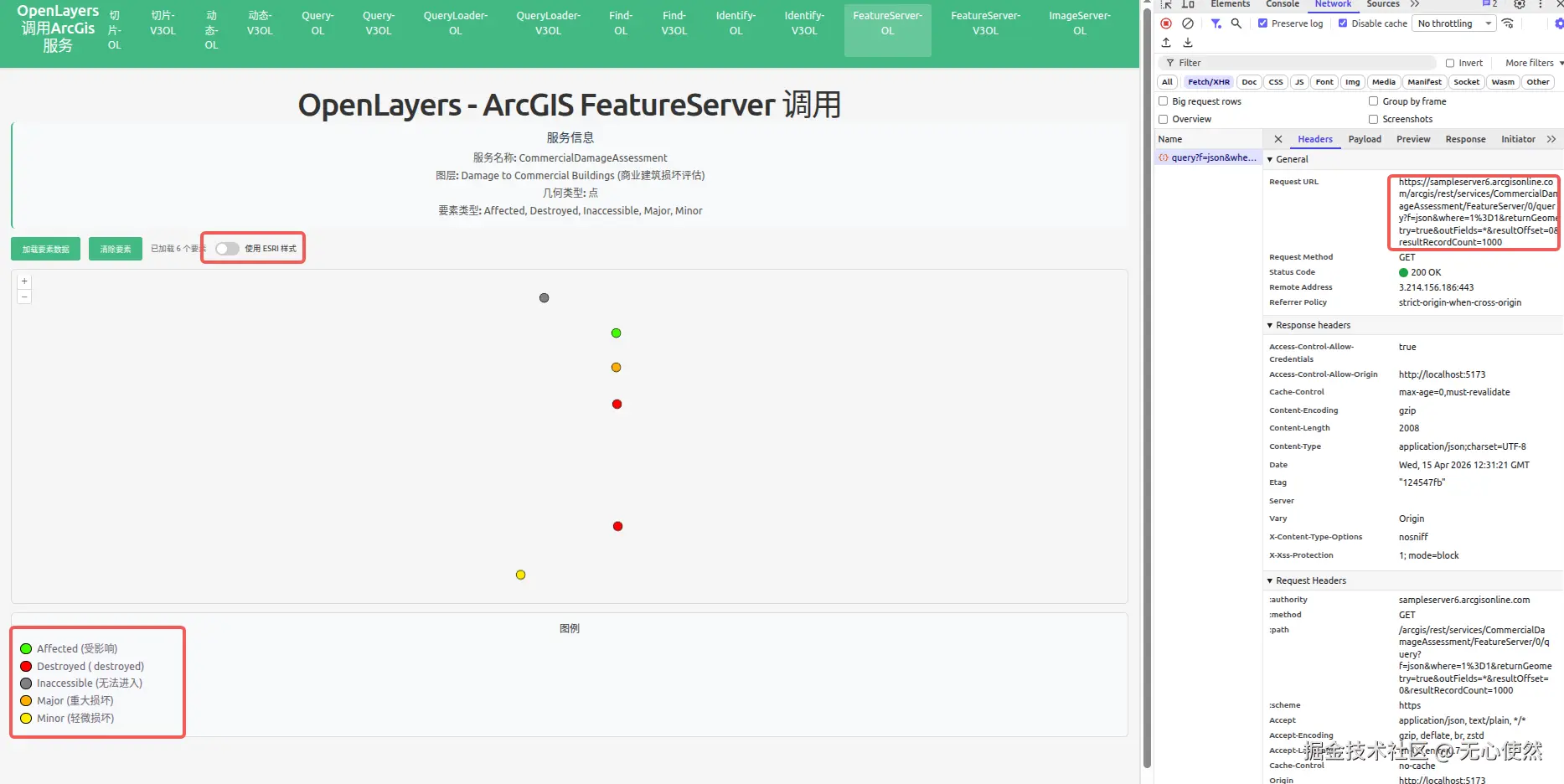Open network conditions wifi icon
The width and height of the screenshot is (1564, 784).
click(1508, 23)
